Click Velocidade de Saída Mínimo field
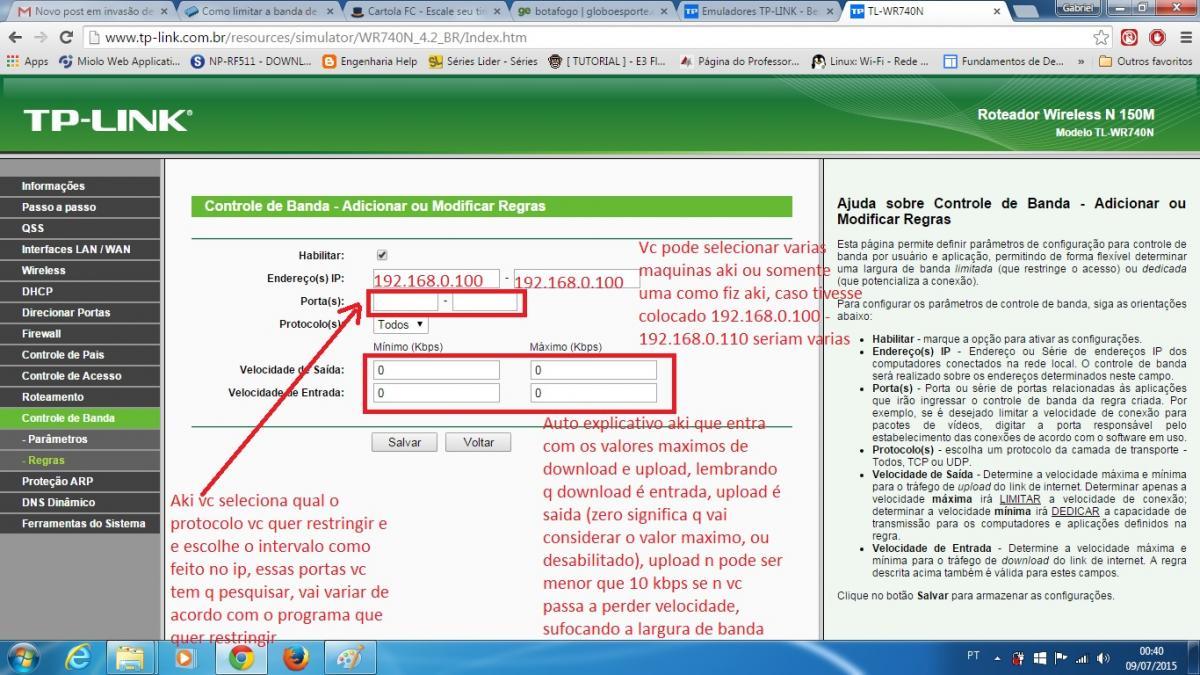Viewport: 1200px width, 675px height. pos(436,370)
